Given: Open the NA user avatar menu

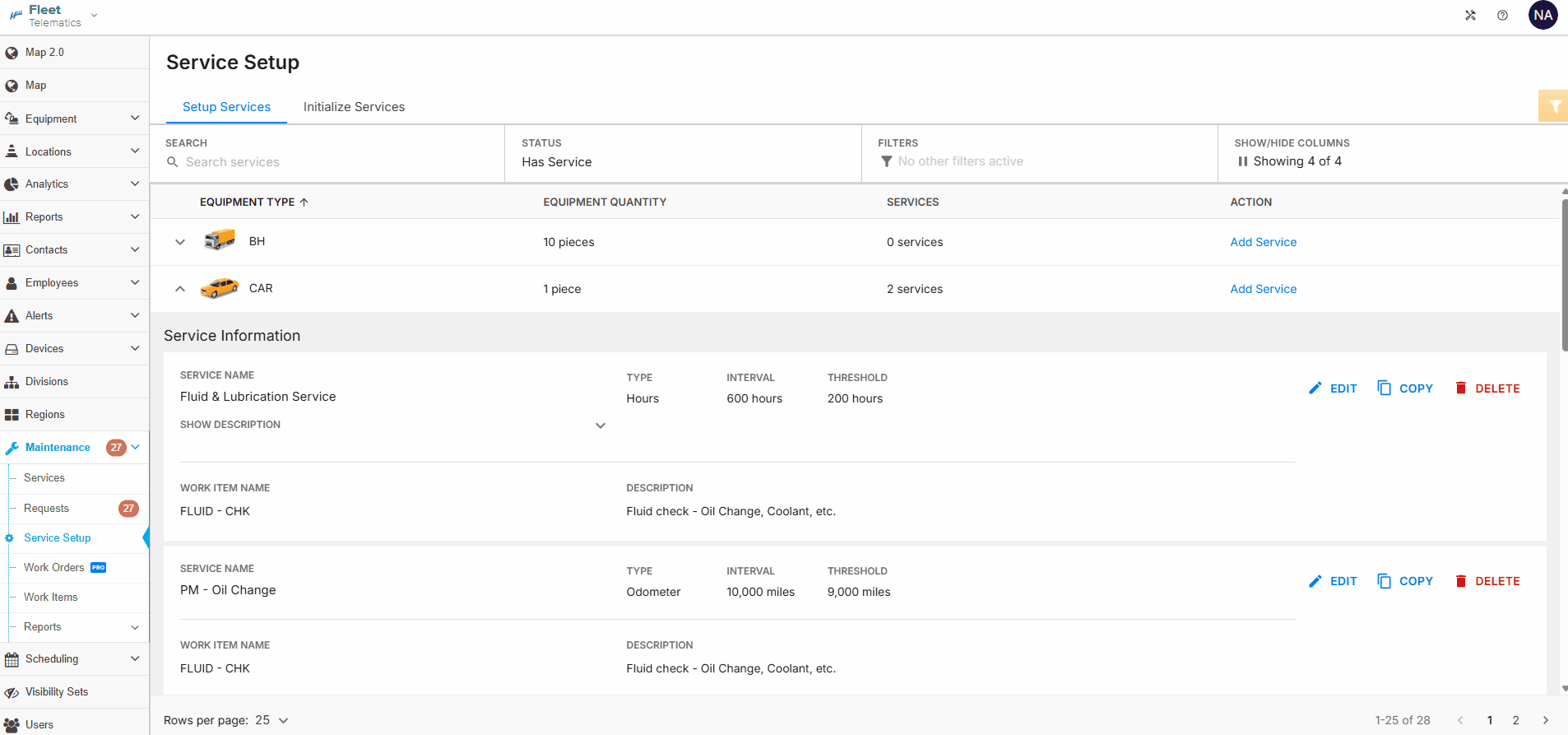Looking at the screenshot, I should coord(1542,15).
